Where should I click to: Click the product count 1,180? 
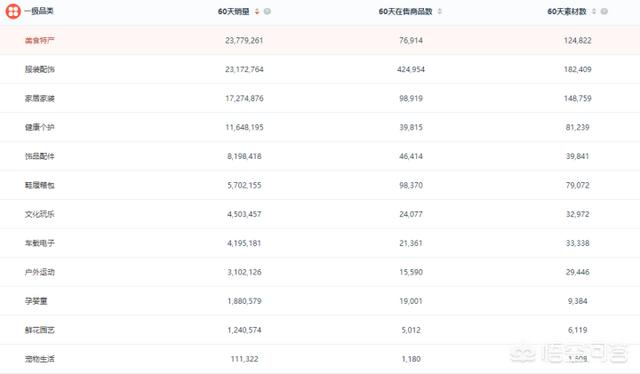point(411,359)
